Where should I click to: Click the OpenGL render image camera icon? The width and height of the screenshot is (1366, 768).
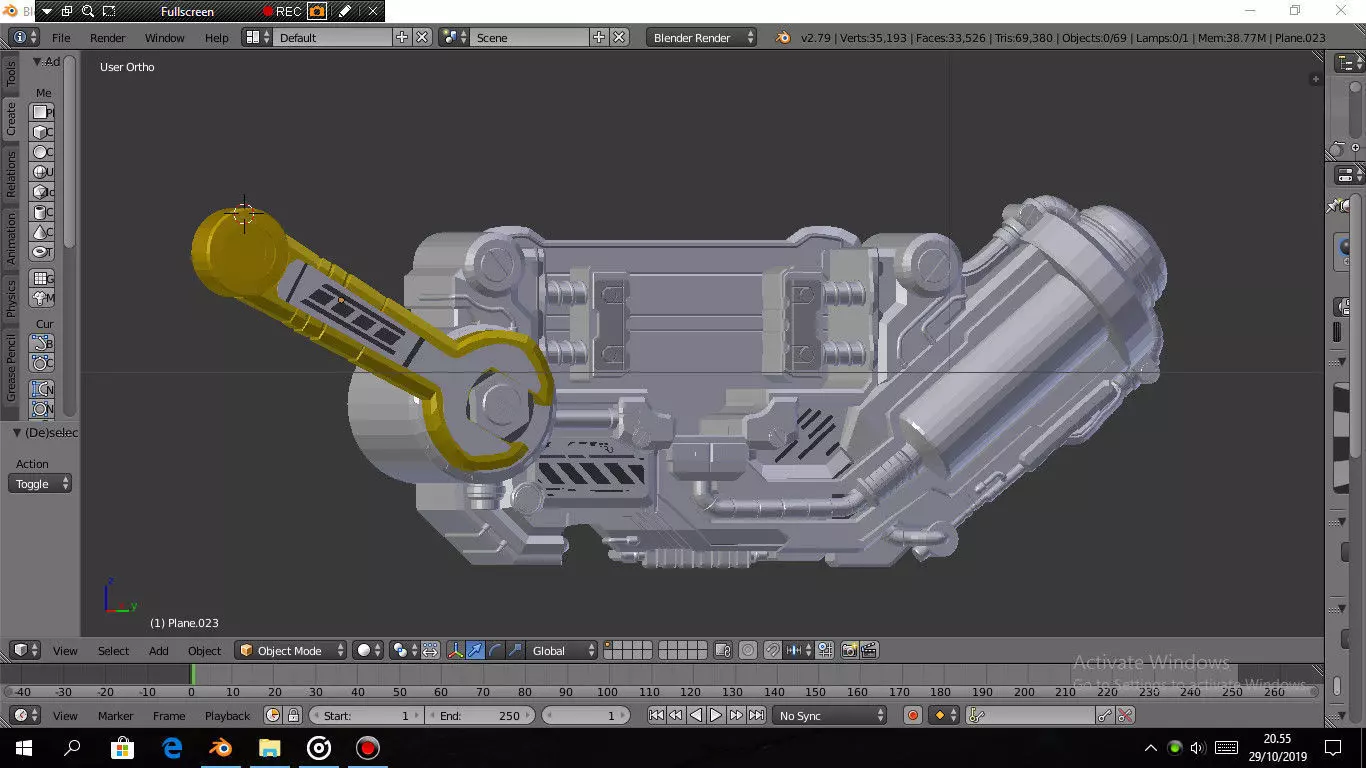tap(849, 650)
